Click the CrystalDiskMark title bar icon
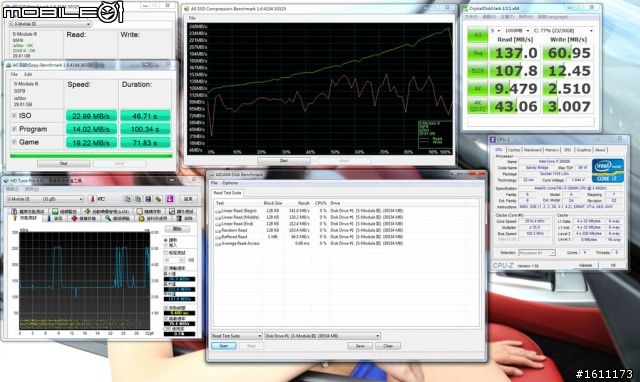640x382 pixels. 465,8
